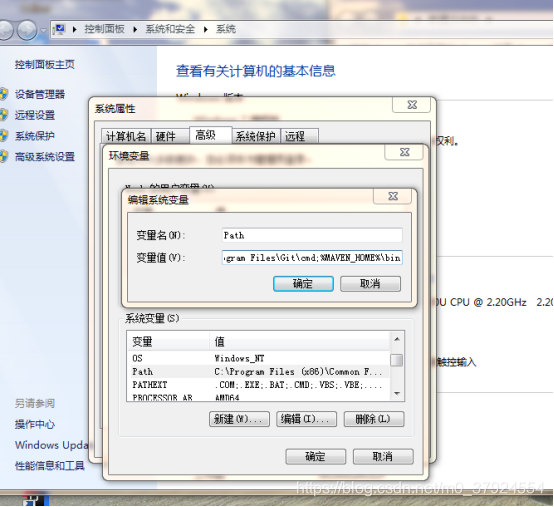Click the system variables scrollbar thumb
Image resolution: width=554 pixels, height=507 pixels.
point(397,360)
